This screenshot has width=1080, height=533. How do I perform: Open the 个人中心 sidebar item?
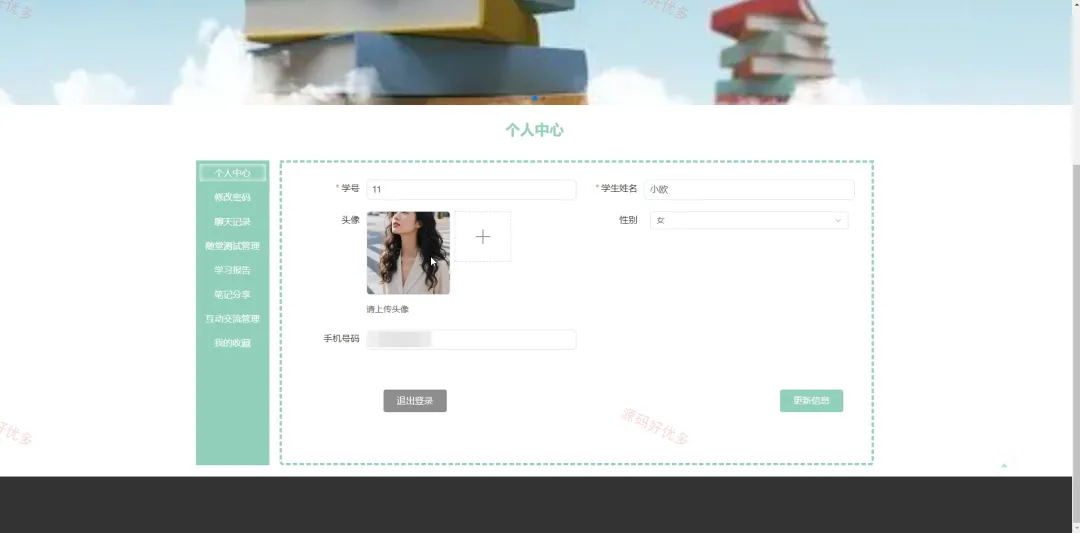click(x=232, y=173)
